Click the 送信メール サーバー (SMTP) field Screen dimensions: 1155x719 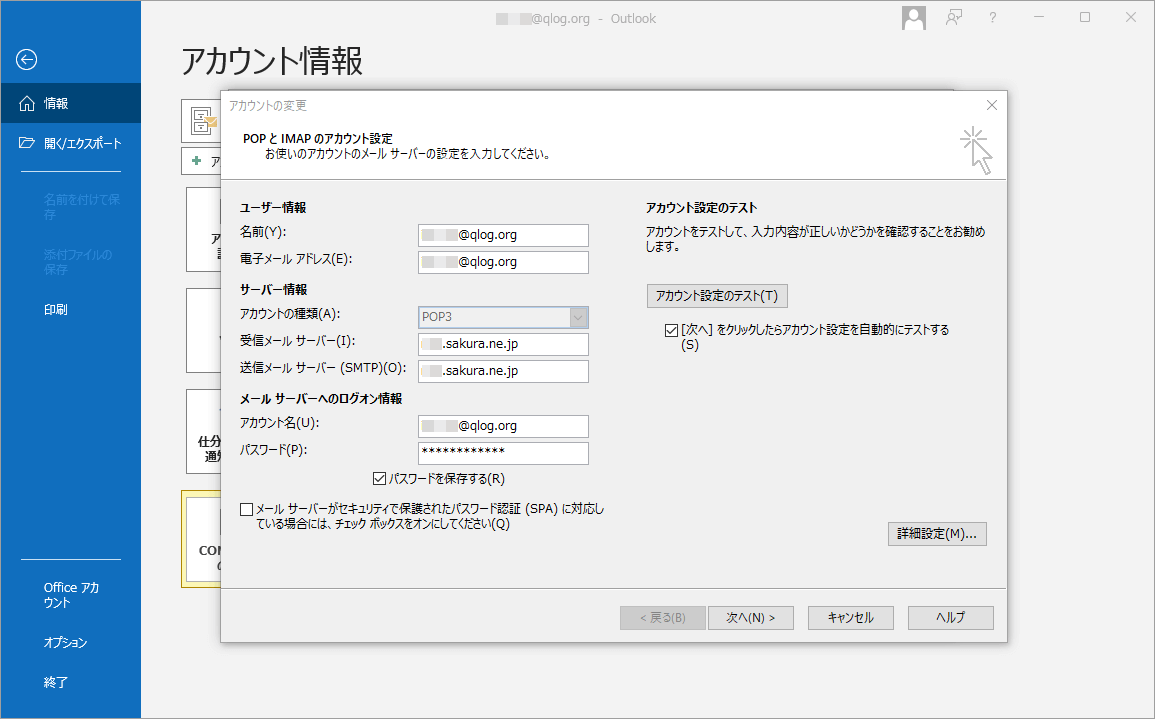(x=503, y=371)
